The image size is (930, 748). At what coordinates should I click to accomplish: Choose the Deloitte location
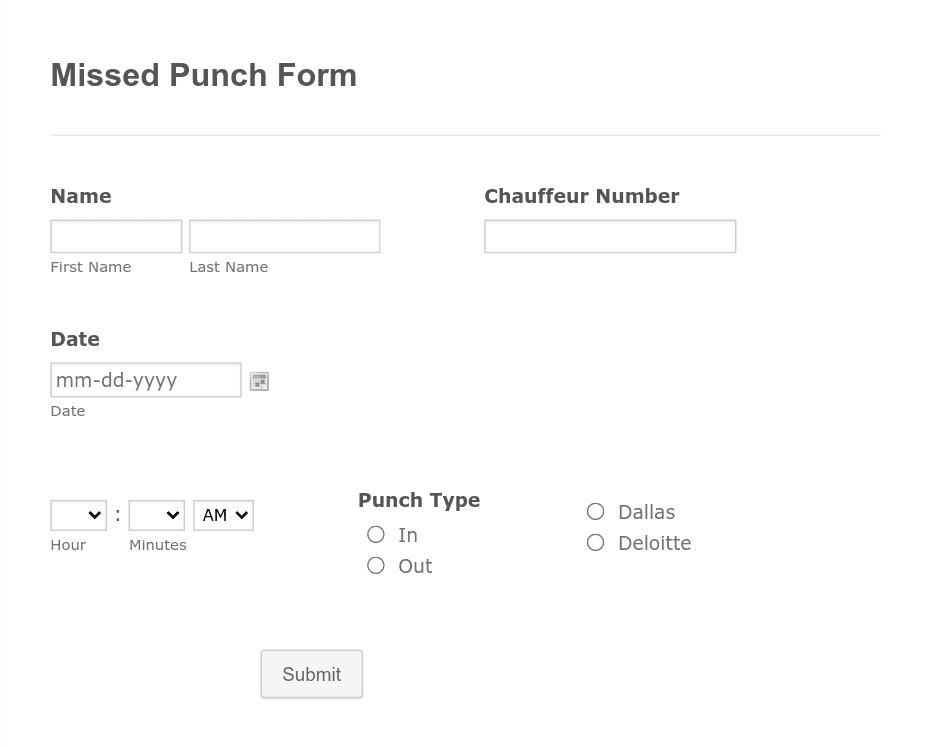595,542
